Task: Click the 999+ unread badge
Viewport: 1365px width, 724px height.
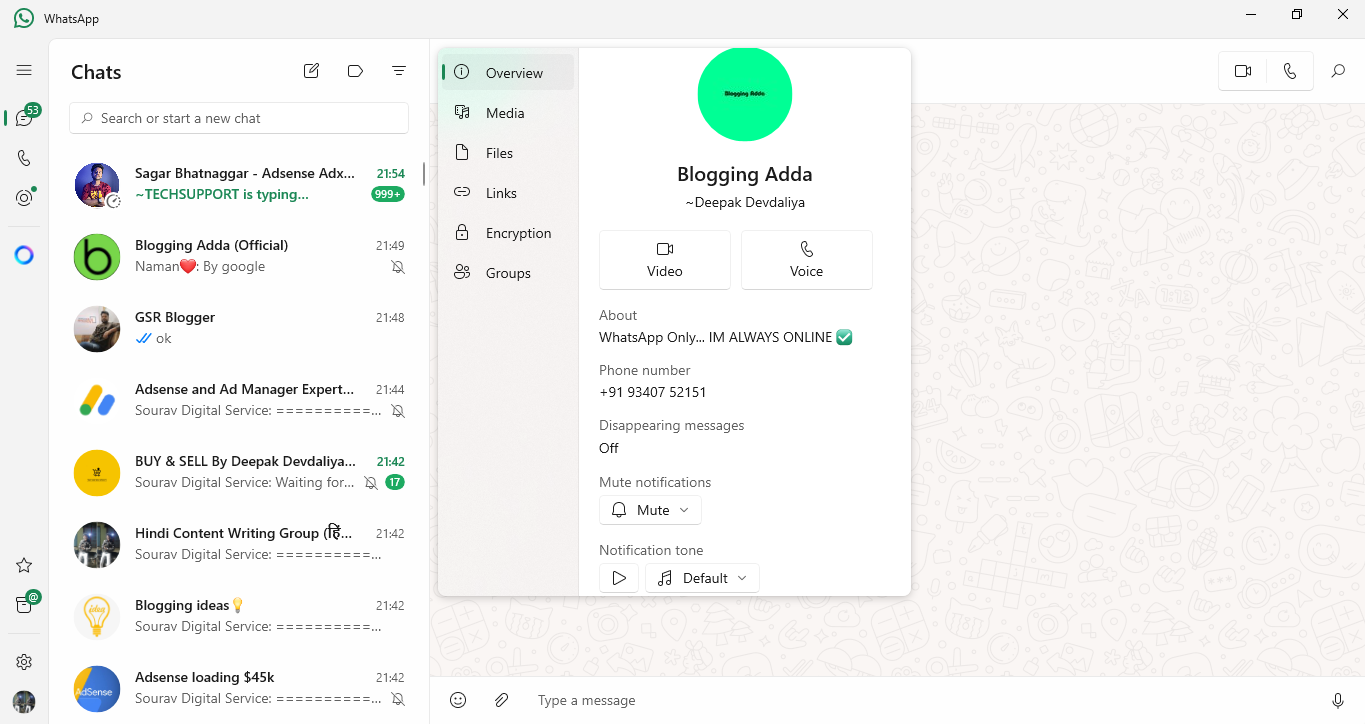Action: 388,194
